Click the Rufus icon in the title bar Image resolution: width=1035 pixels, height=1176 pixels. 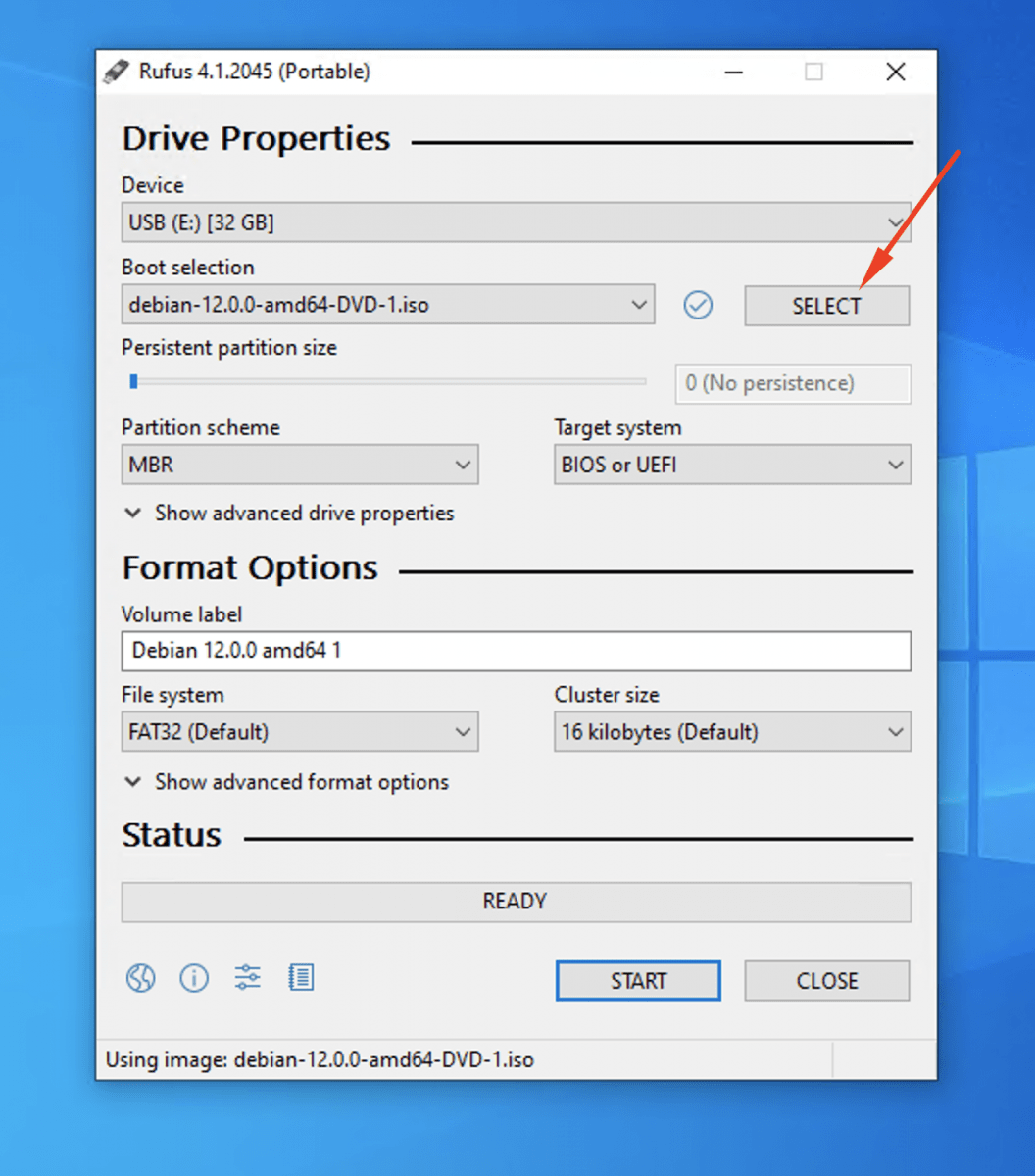coord(116,71)
